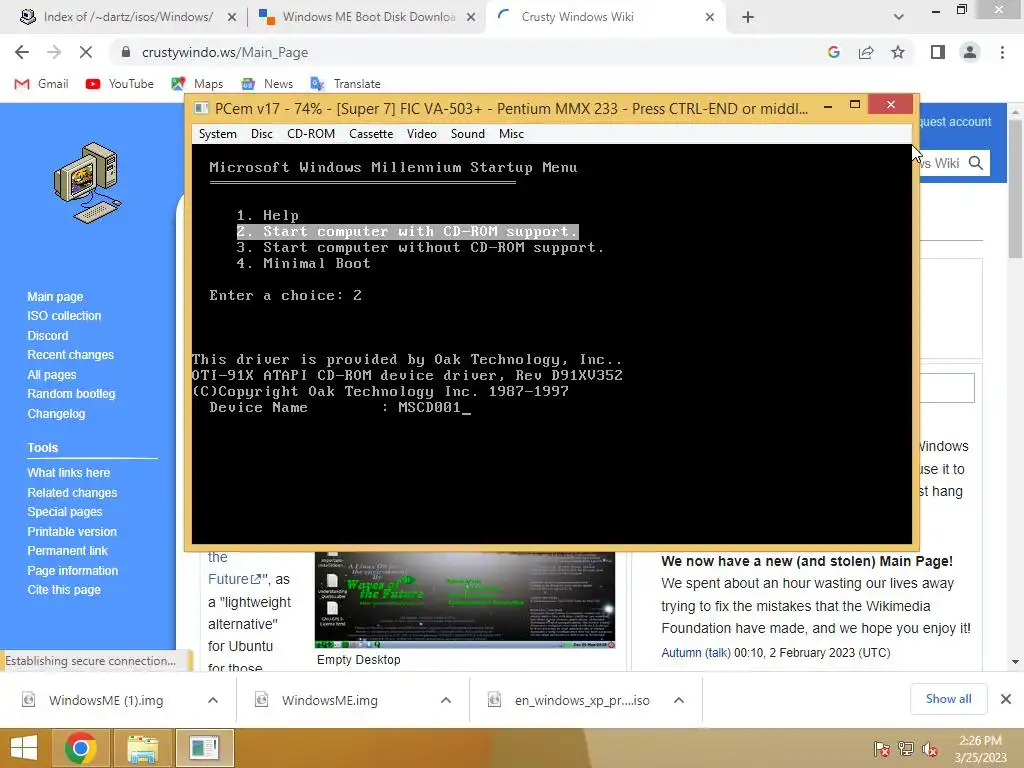Open a new browser tab

(748, 17)
